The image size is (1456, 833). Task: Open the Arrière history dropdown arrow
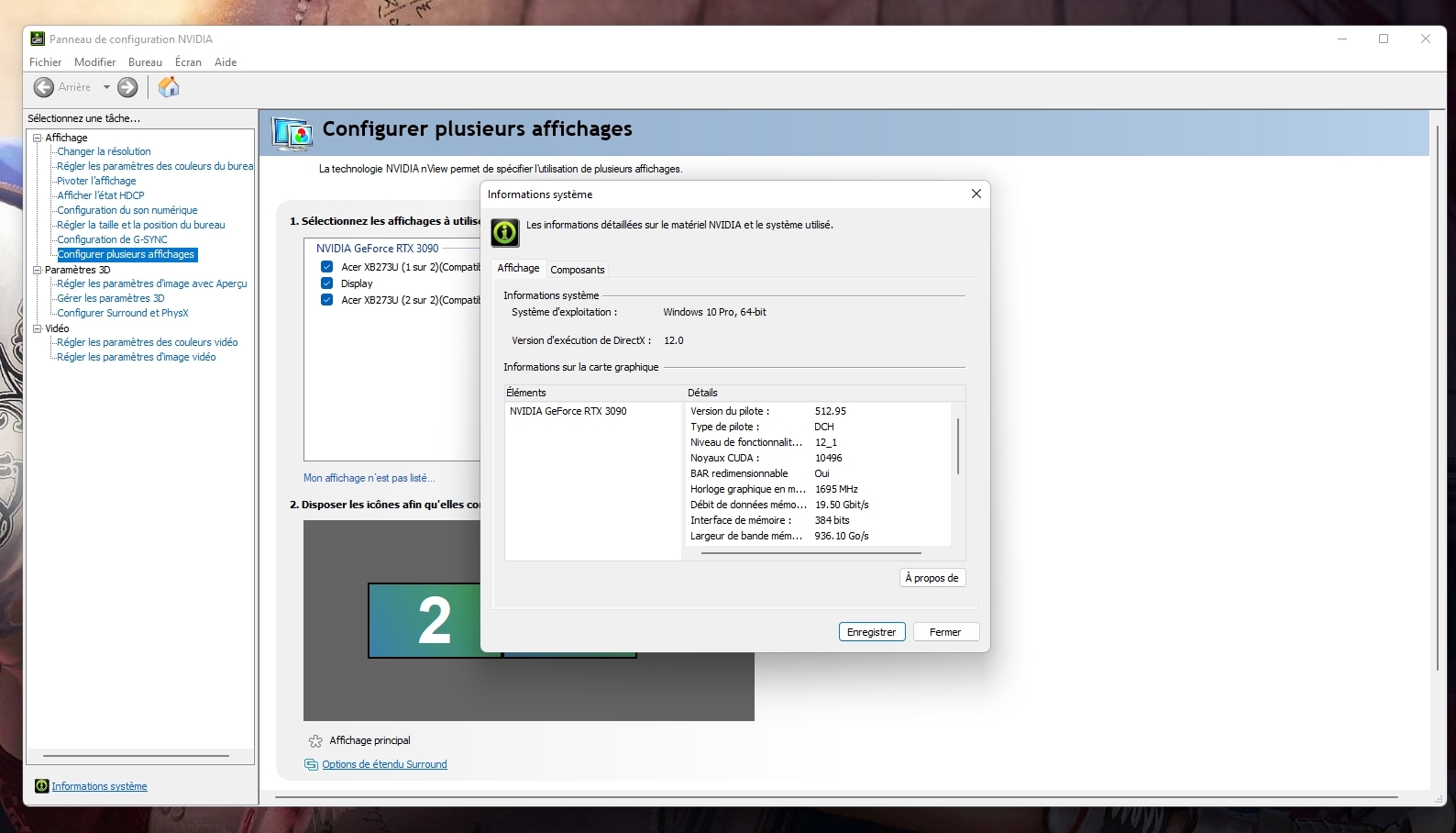click(106, 87)
